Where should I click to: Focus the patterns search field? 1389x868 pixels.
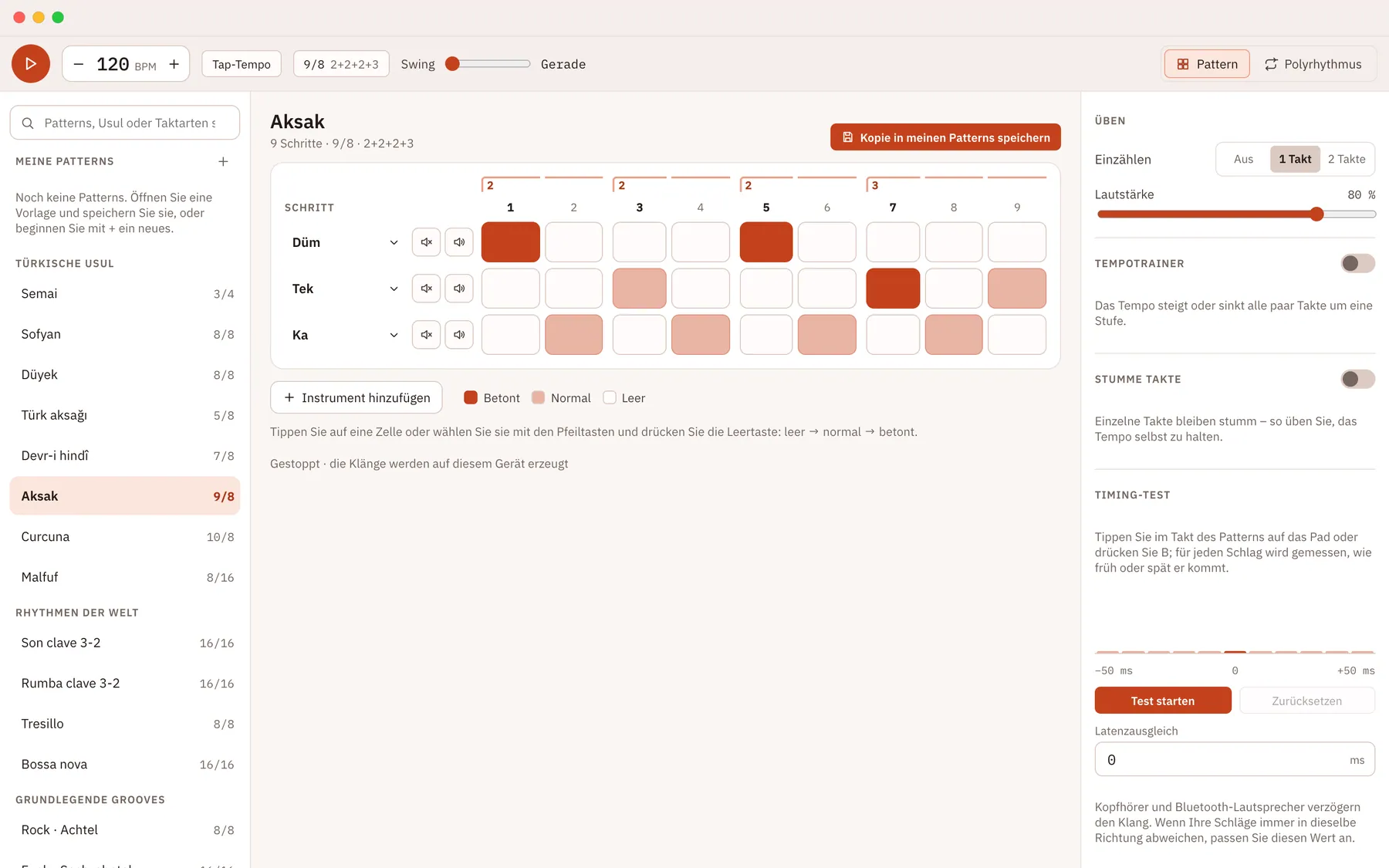click(x=125, y=123)
